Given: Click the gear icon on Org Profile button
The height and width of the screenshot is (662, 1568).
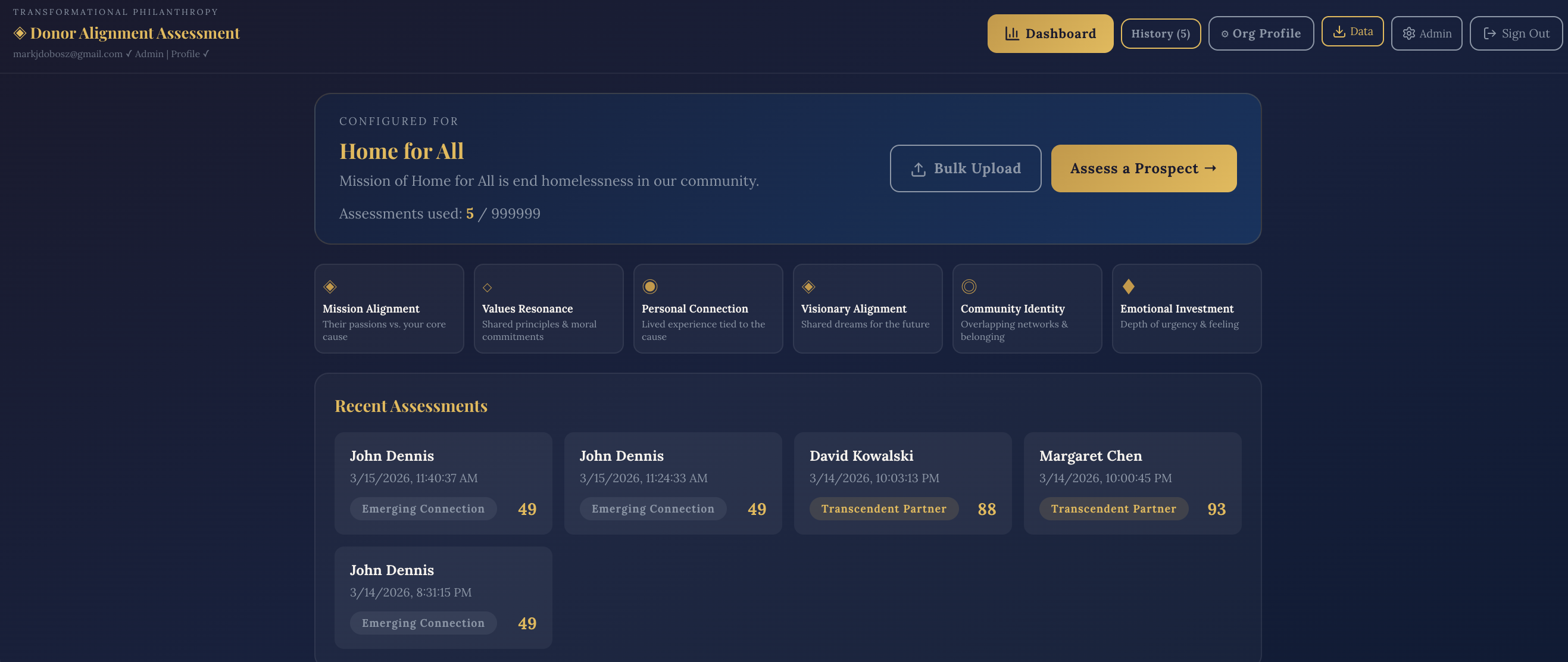Looking at the screenshot, I should pyautogui.click(x=1226, y=33).
